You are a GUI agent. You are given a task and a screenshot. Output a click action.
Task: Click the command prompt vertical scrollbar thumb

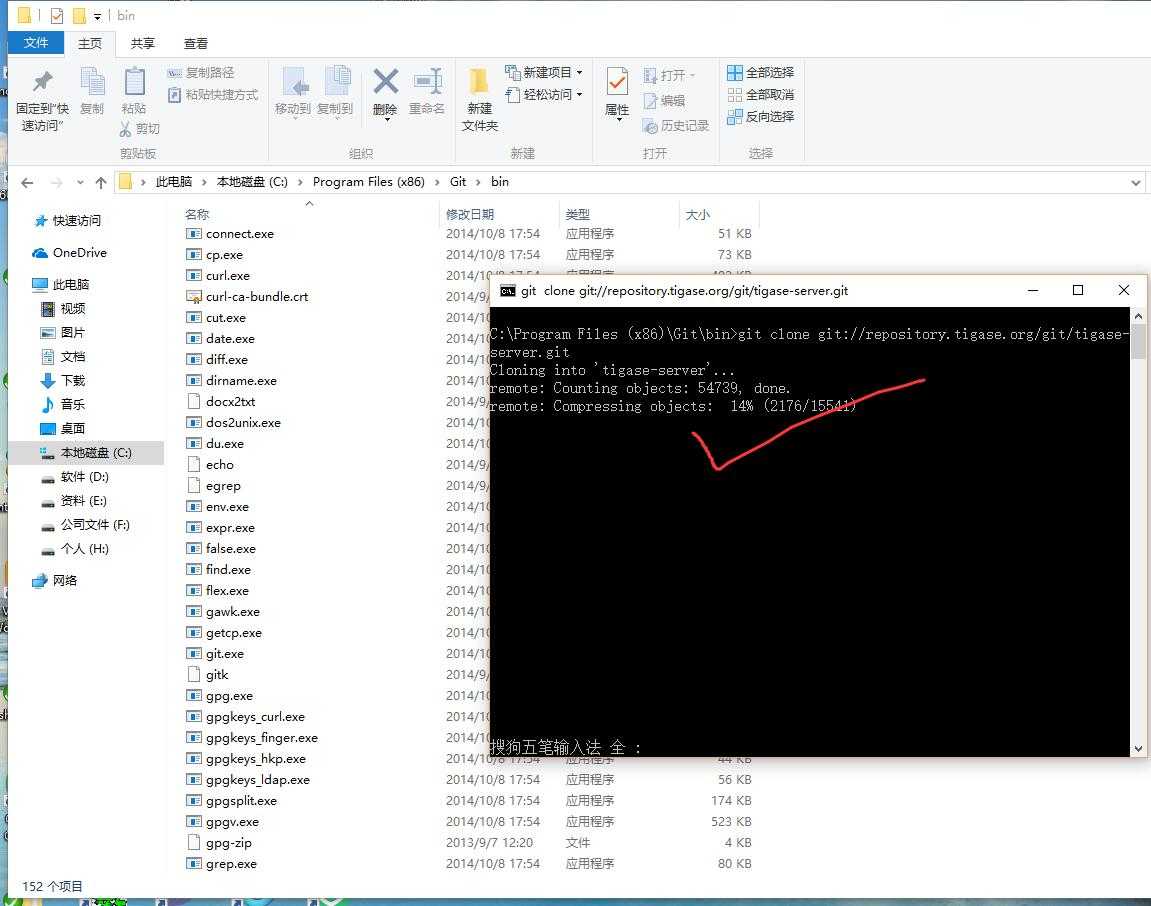(1138, 342)
